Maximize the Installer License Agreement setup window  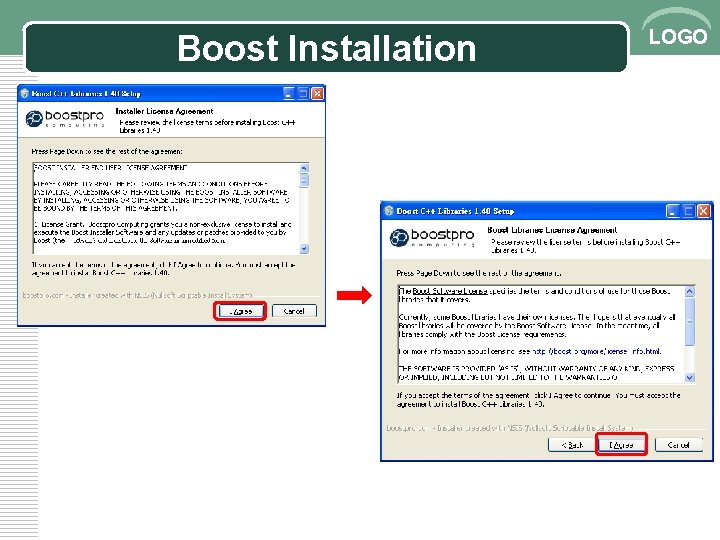point(303,93)
